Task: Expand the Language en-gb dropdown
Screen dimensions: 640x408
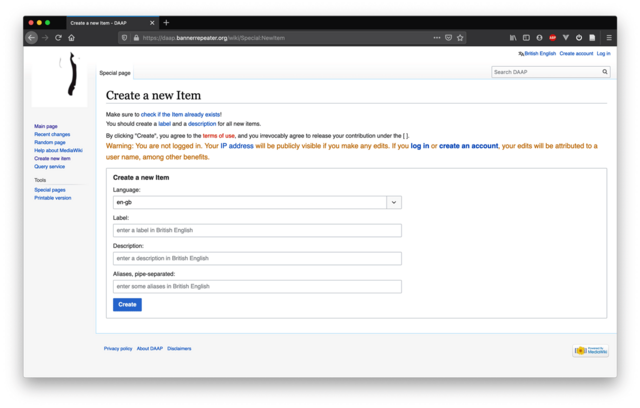Action: tap(394, 202)
